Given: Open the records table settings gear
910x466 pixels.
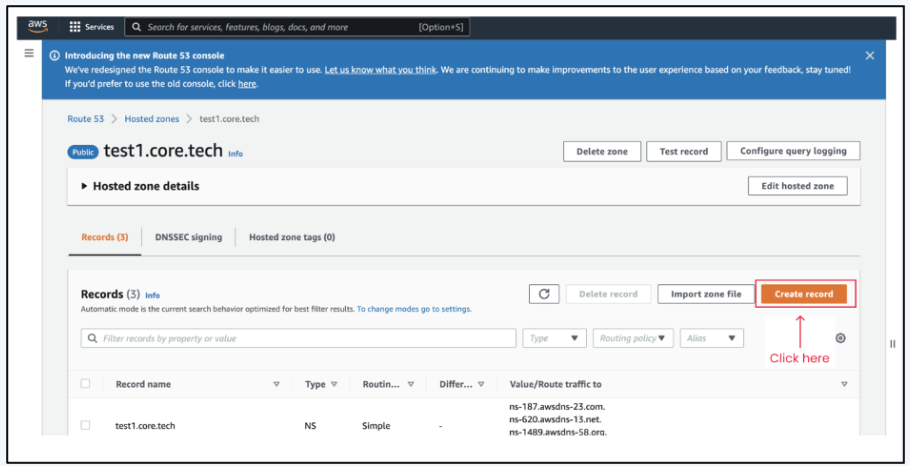Looking at the screenshot, I should point(840,338).
